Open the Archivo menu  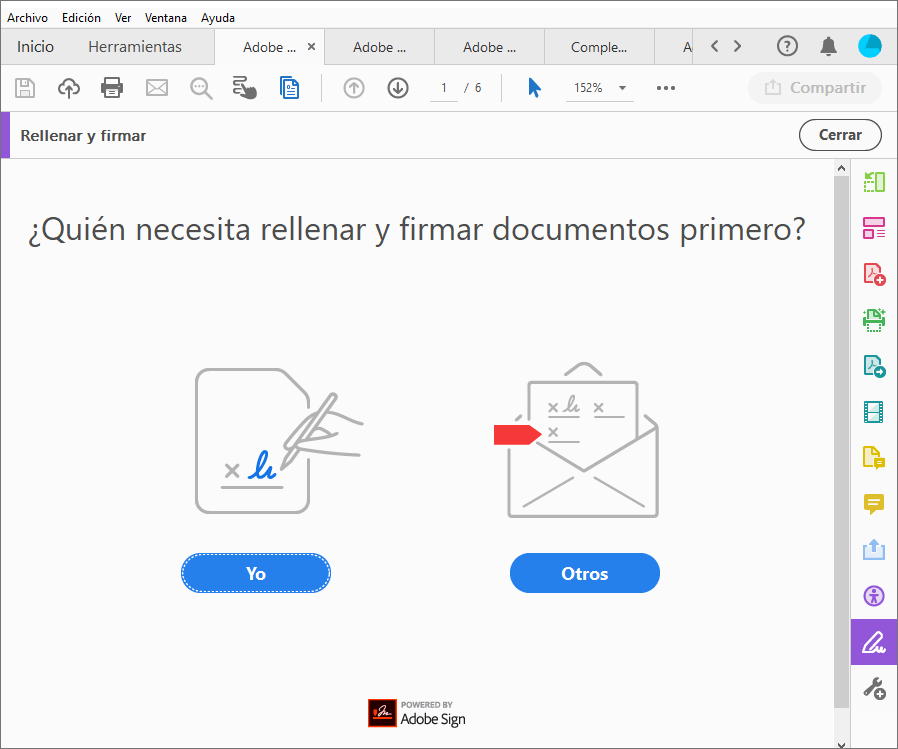click(27, 17)
